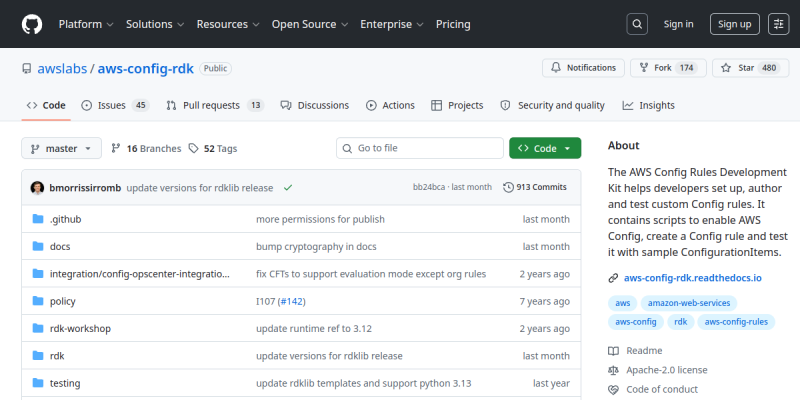Click the repository book icon beside awslabs

coord(27,68)
